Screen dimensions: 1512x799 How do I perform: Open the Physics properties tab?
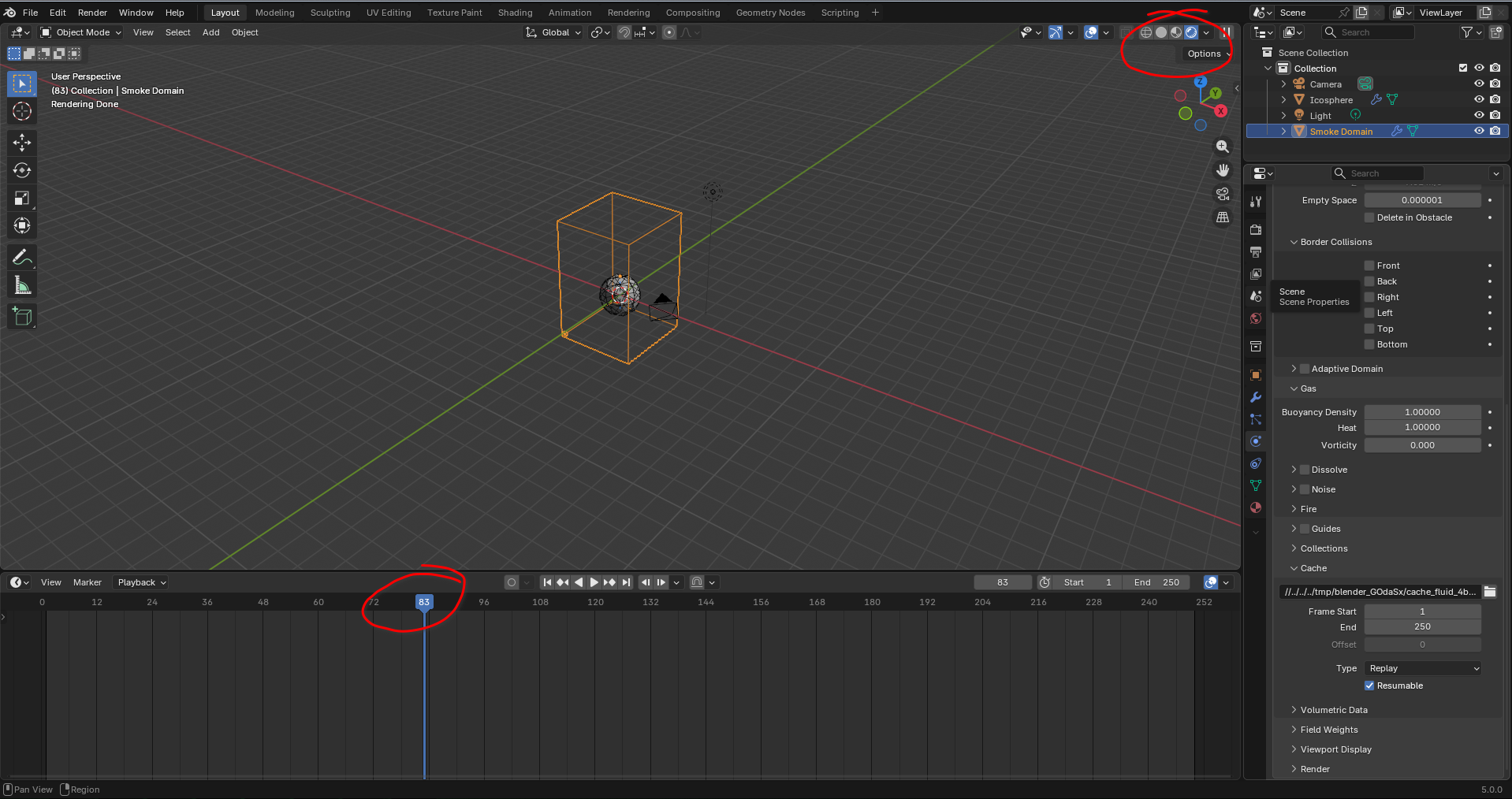(x=1256, y=441)
